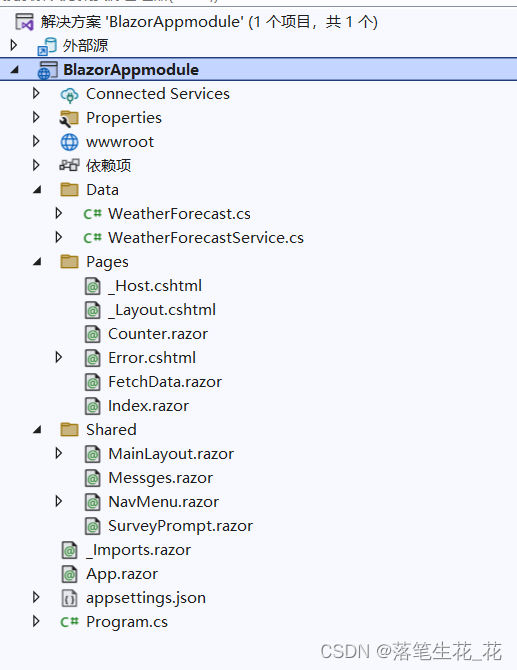Expand the appsettings.json node

[x=36, y=597]
